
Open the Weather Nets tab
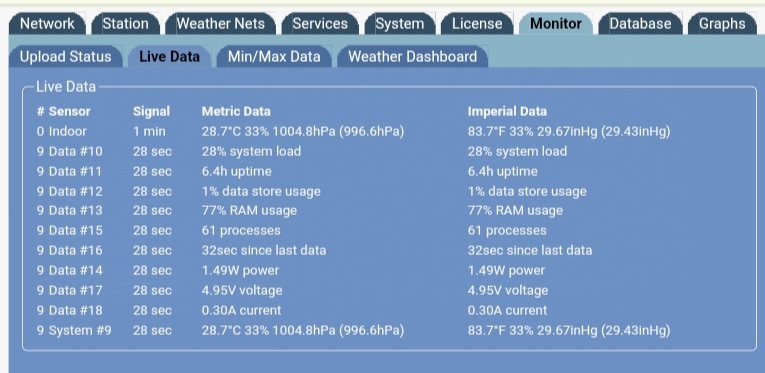tap(221, 24)
